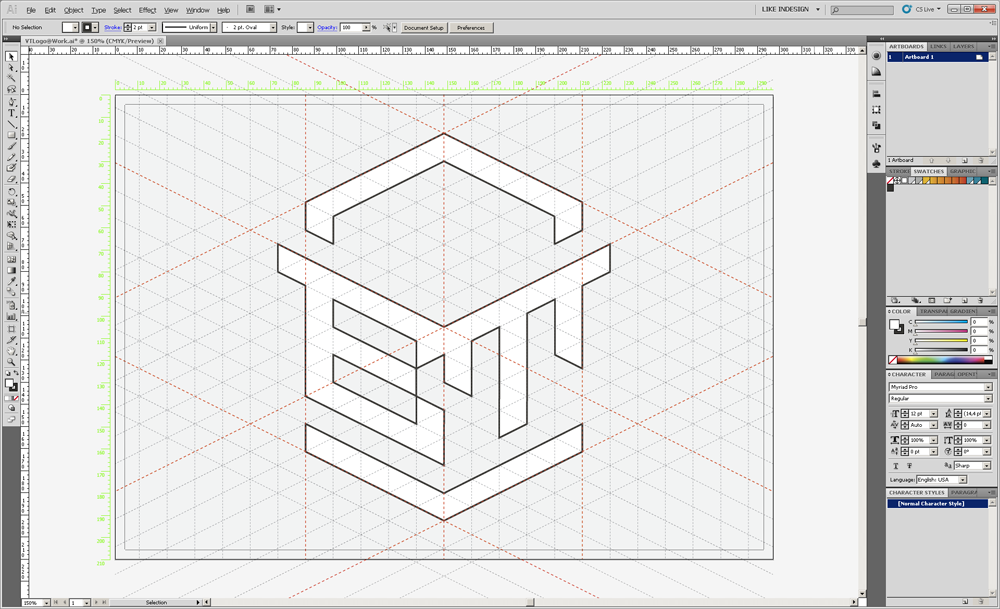Image resolution: width=1000 pixels, height=609 pixels.
Task: Select the Type tool
Action: coord(11,113)
